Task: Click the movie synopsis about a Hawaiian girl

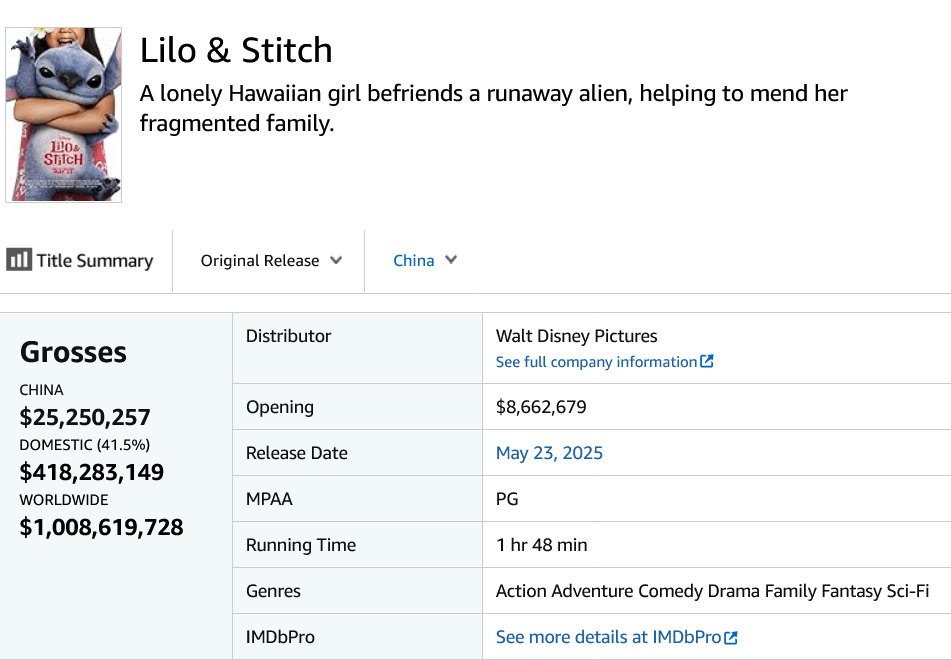Action: [x=494, y=108]
